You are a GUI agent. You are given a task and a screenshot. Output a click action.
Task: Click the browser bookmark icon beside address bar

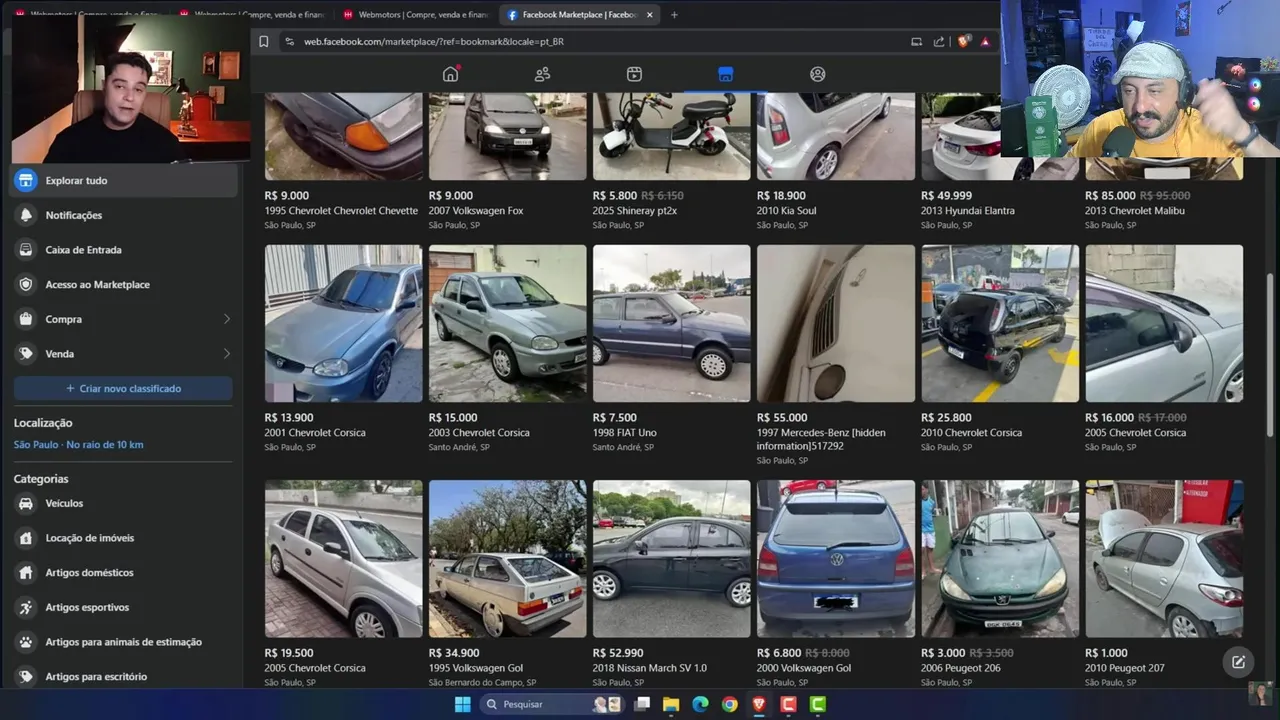point(263,41)
